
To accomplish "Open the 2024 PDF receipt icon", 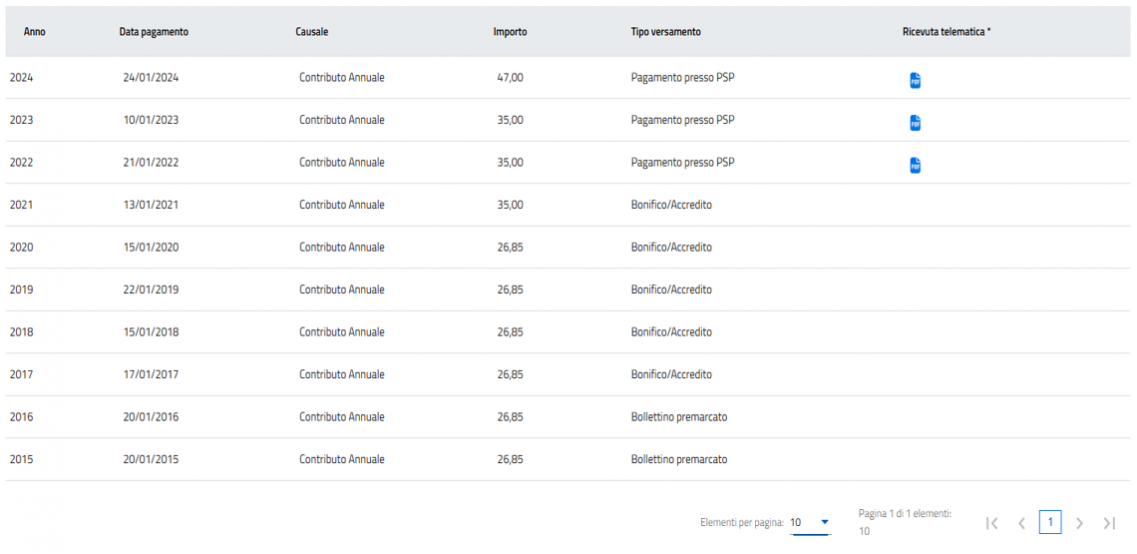I will pyautogui.click(x=914, y=81).
